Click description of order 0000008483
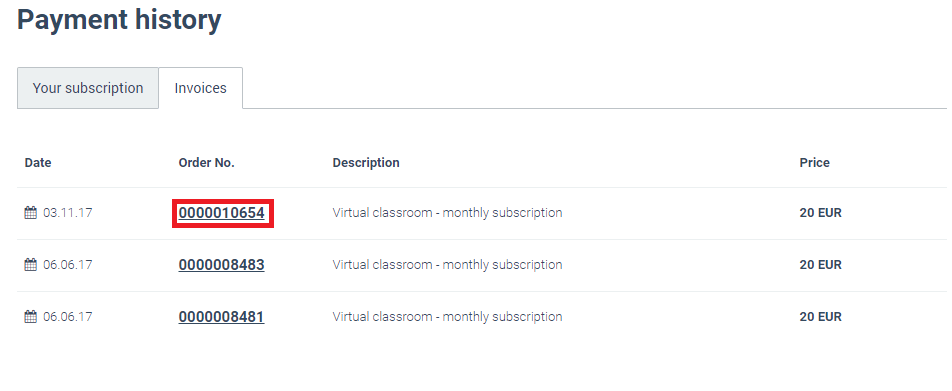 pos(447,265)
